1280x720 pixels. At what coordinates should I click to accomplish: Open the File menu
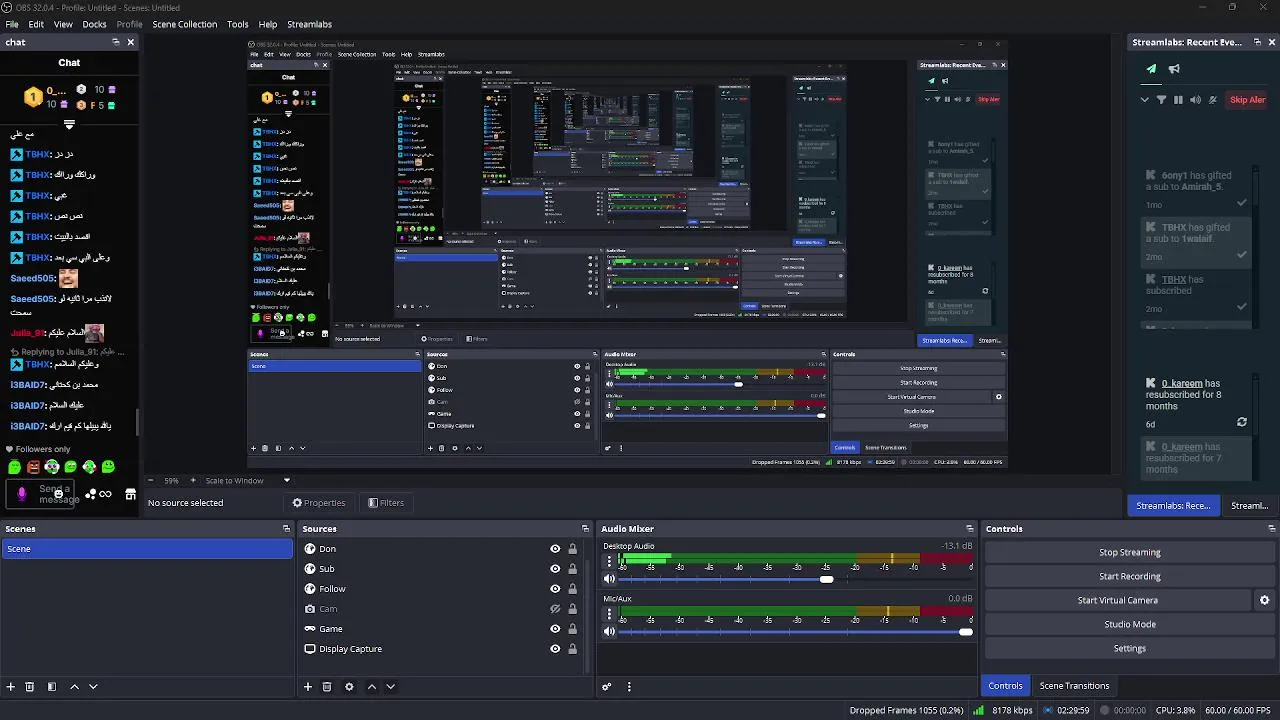pos(12,24)
